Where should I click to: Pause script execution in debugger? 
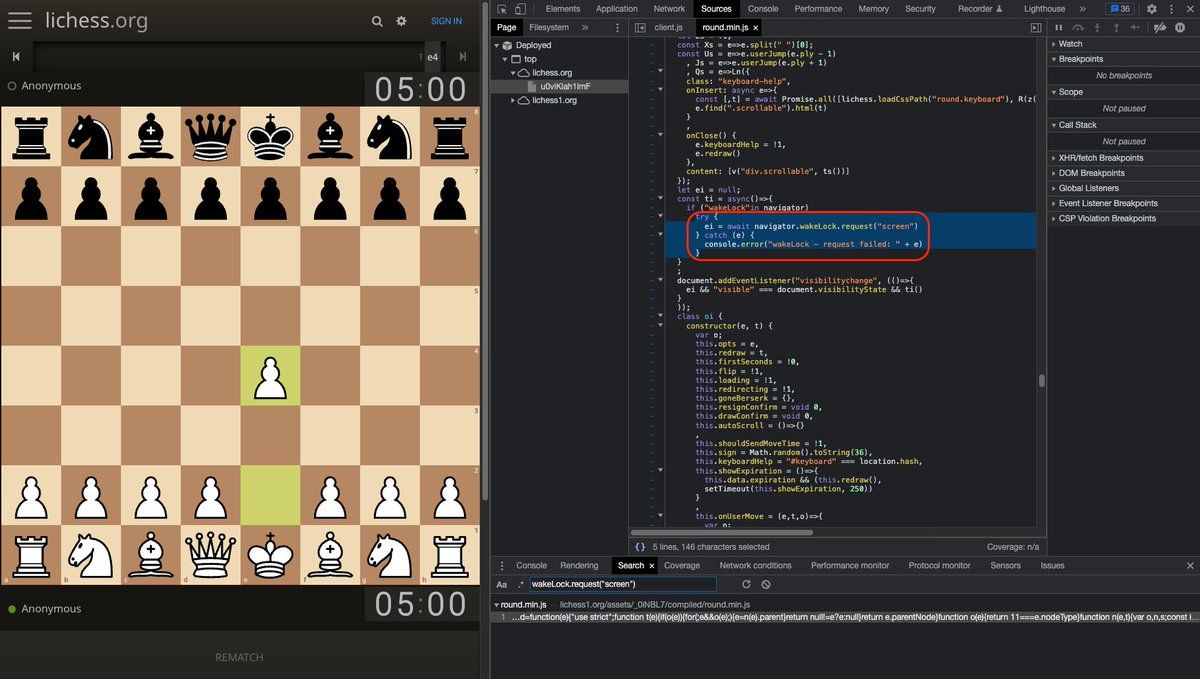click(1059, 28)
